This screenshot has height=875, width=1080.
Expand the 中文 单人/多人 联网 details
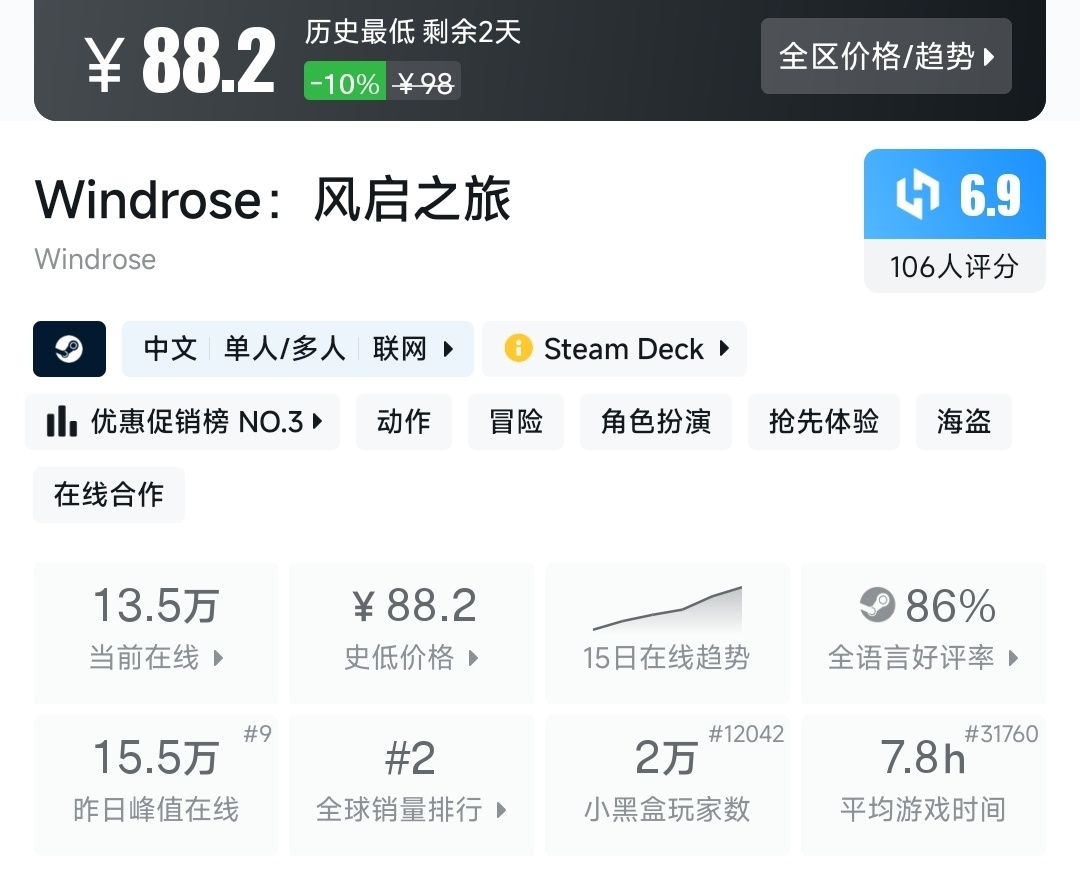coord(297,349)
